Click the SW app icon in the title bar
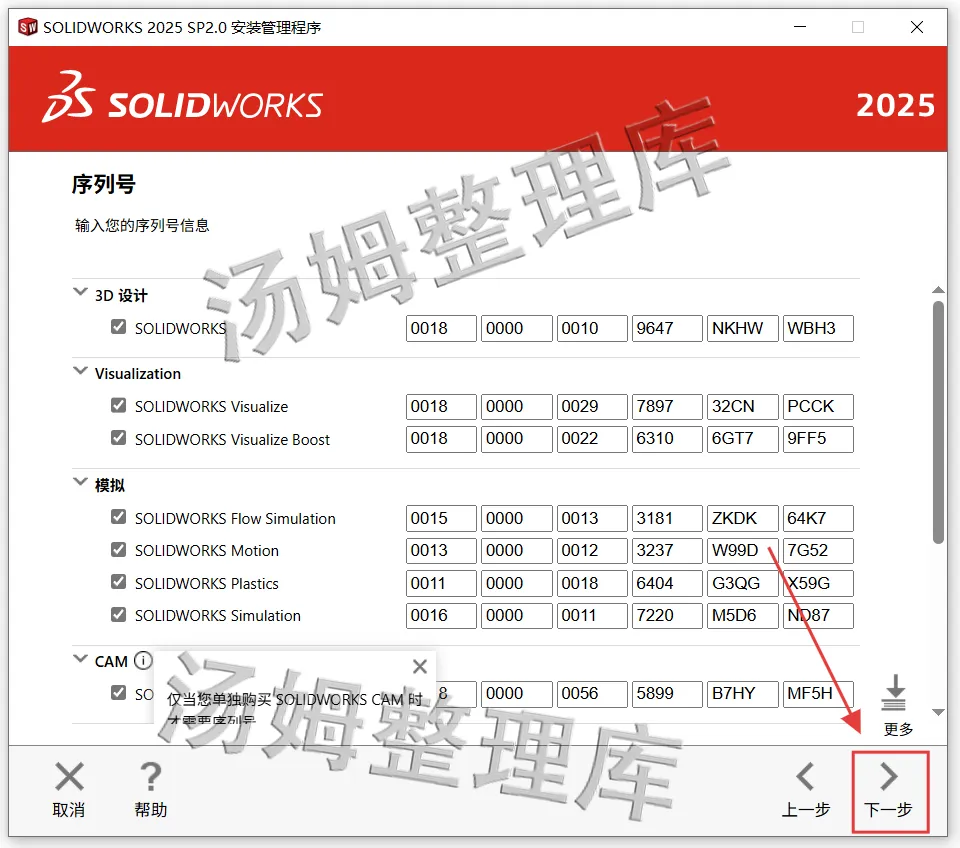This screenshot has height=848, width=960. 28,27
